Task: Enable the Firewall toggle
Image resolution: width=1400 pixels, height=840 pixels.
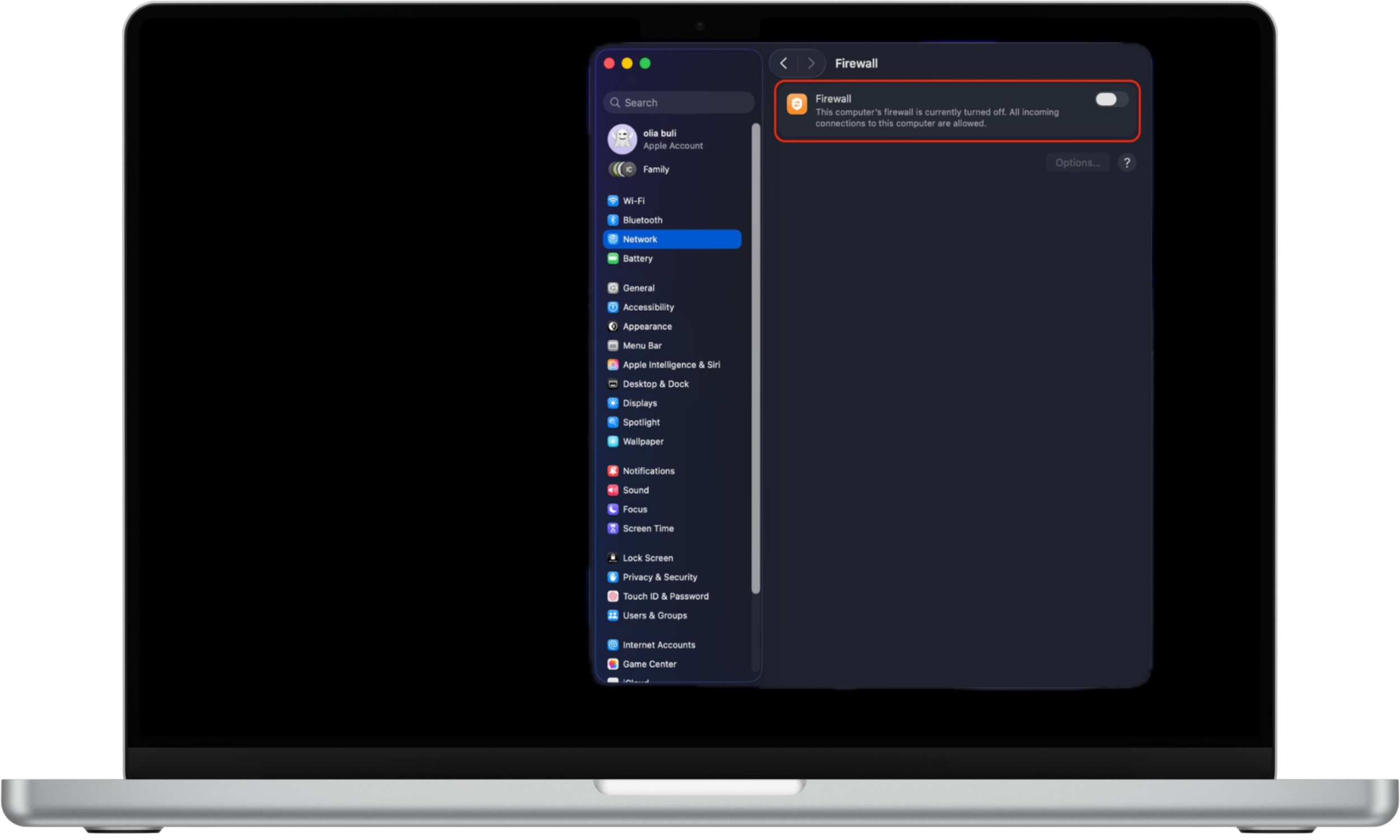Action: (1110, 99)
